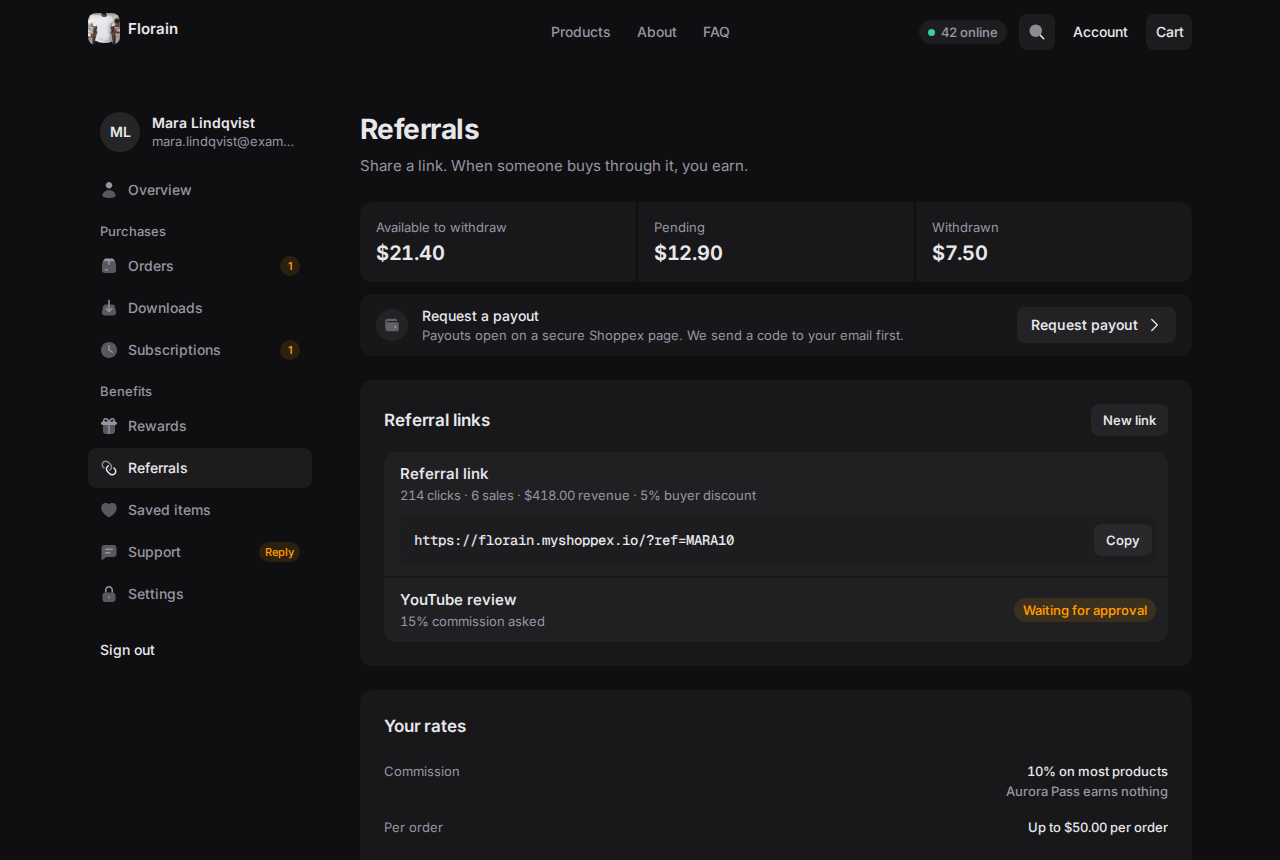Go to the About page

click(657, 32)
